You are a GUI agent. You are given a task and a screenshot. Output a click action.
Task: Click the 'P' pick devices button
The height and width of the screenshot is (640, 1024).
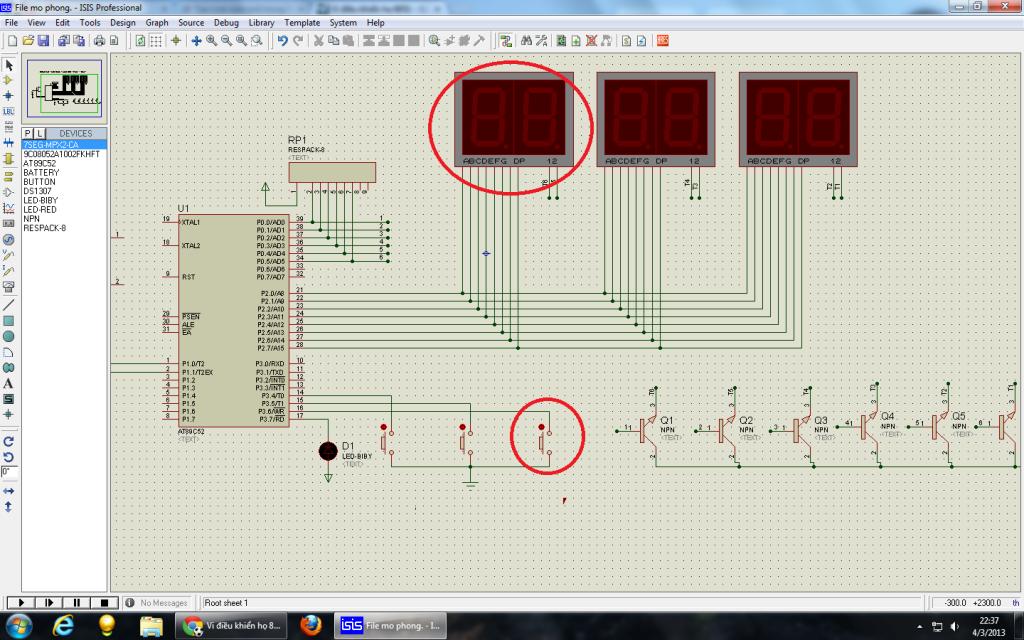pyautogui.click(x=28, y=133)
